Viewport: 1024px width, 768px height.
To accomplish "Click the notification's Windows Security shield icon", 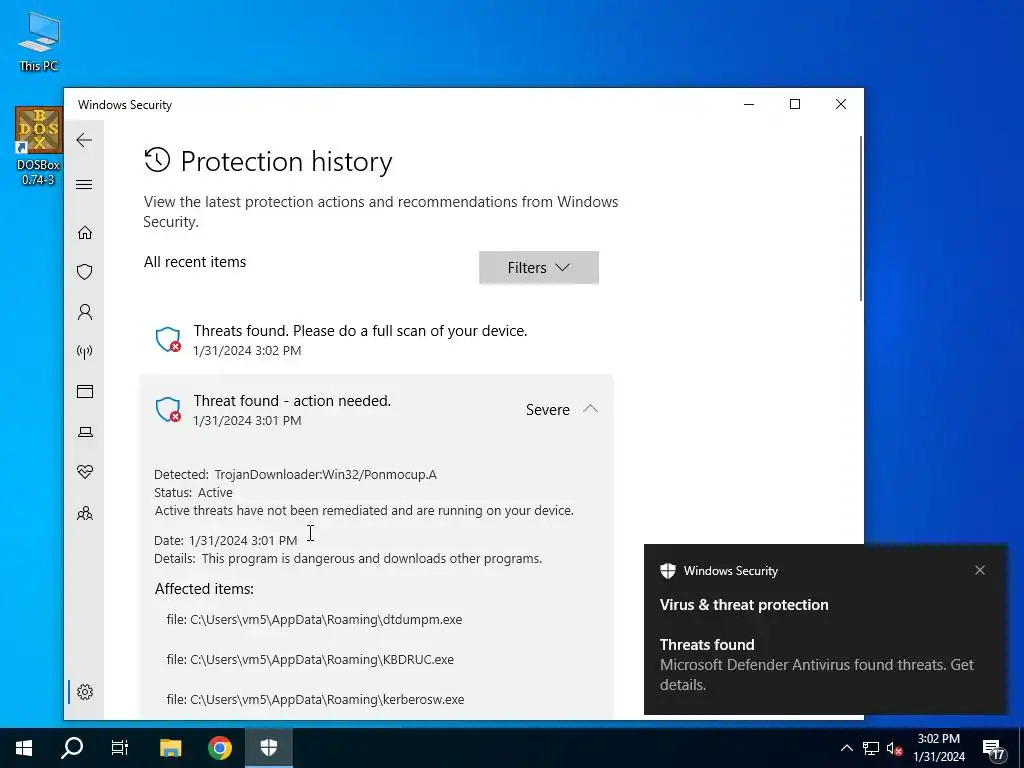I will coord(667,571).
